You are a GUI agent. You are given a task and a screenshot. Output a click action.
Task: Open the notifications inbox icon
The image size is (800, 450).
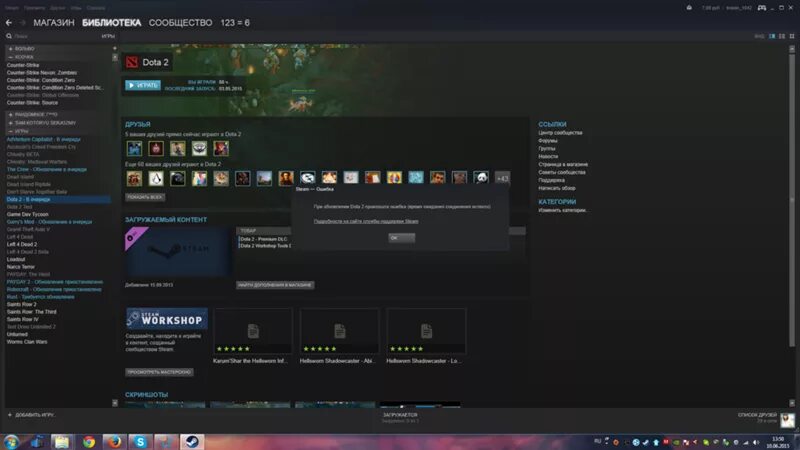coord(689,8)
